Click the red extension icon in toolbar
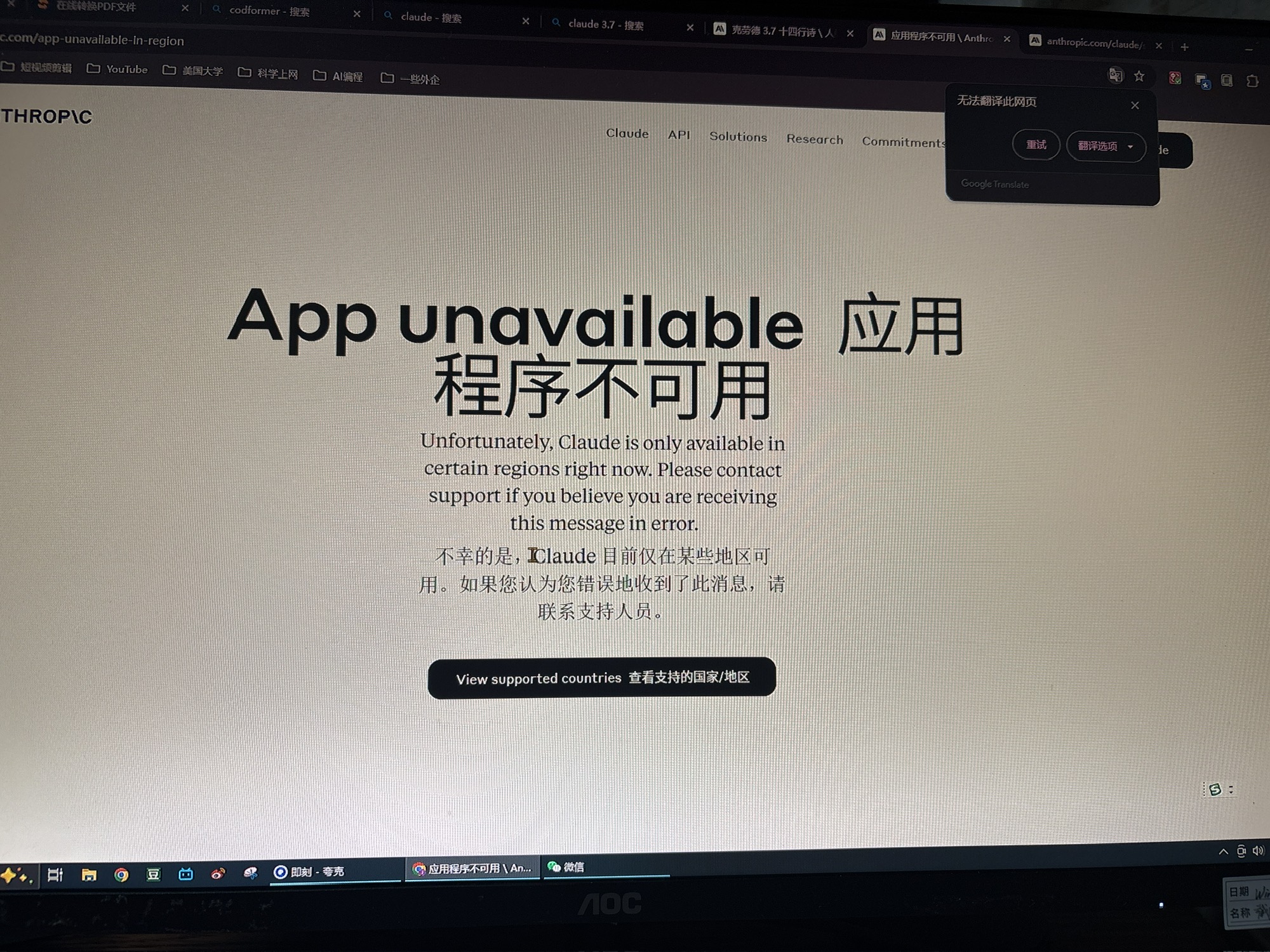Image resolution: width=1270 pixels, height=952 pixels. (1175, 78)
